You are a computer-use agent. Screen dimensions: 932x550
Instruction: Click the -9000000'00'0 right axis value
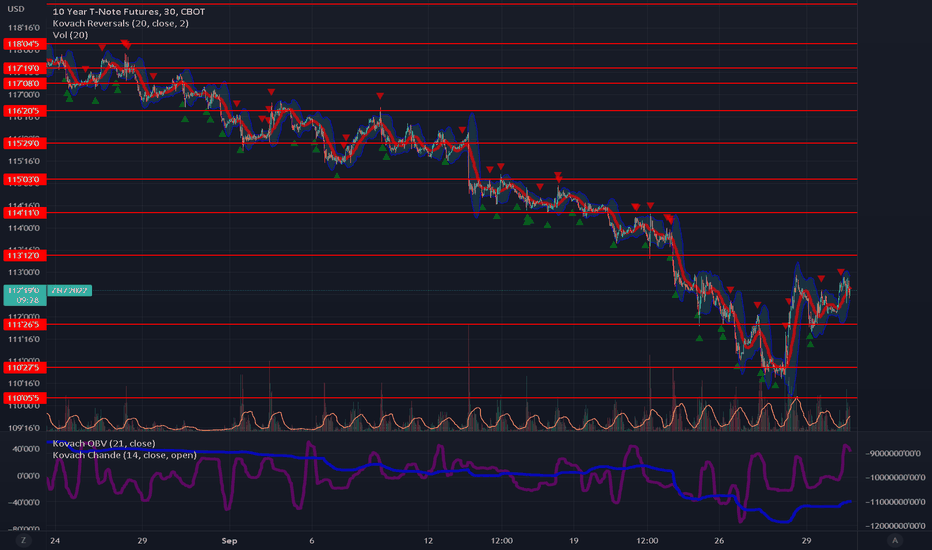tap(893, 453)
